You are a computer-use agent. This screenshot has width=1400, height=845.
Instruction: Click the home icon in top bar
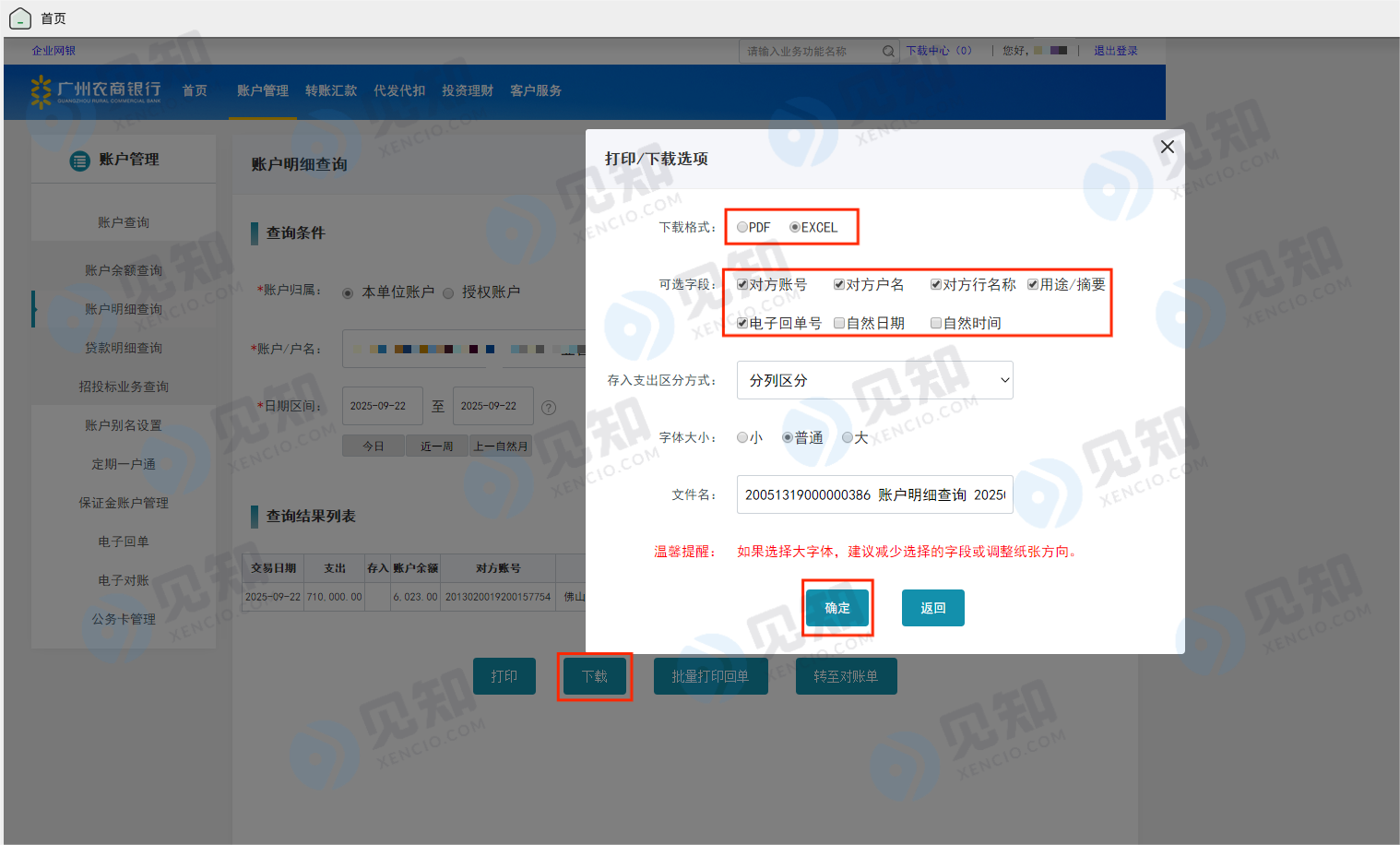point(20,18)
